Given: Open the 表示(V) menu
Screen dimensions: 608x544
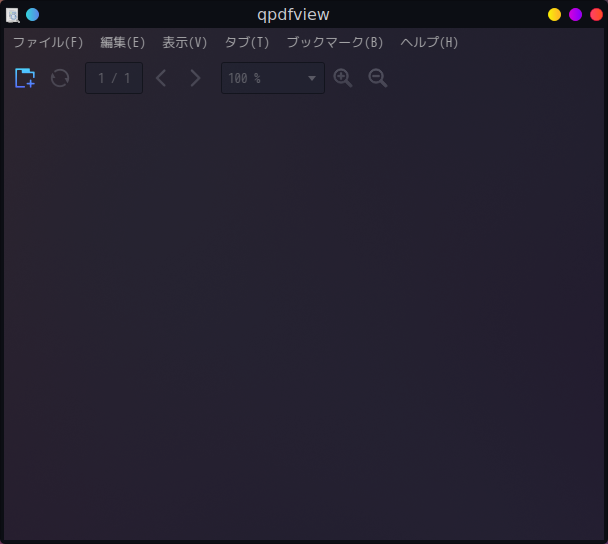Looking at the screenshot, I should click(x=185, y=42).
